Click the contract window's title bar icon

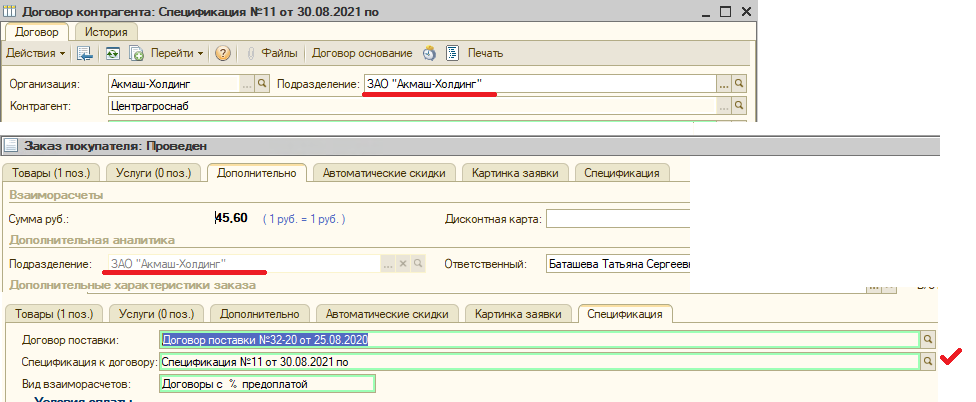pyautogui.click(x=9, y=11)
